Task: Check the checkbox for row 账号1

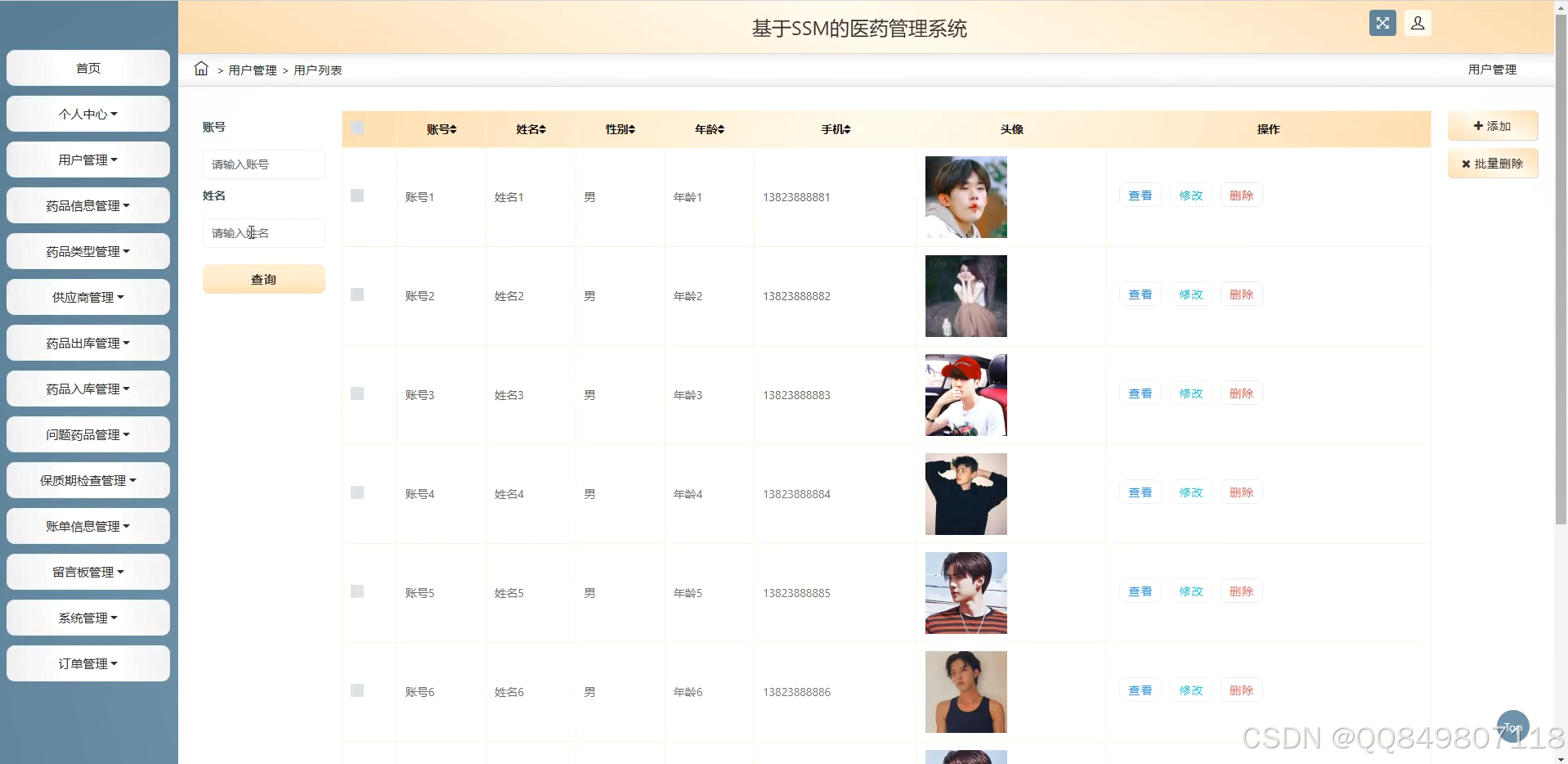Action: pyautogui.click(x=357, y=195)
